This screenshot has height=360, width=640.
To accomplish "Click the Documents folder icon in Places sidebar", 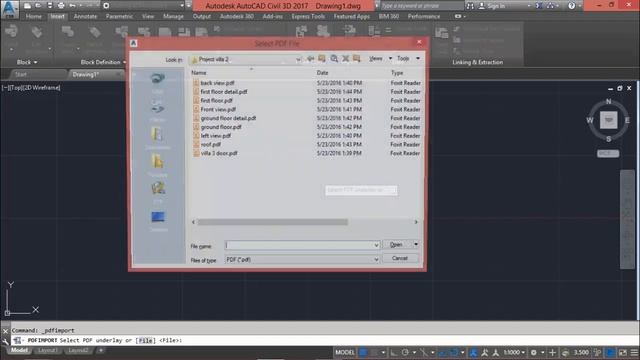I will (x=158, y=135).
